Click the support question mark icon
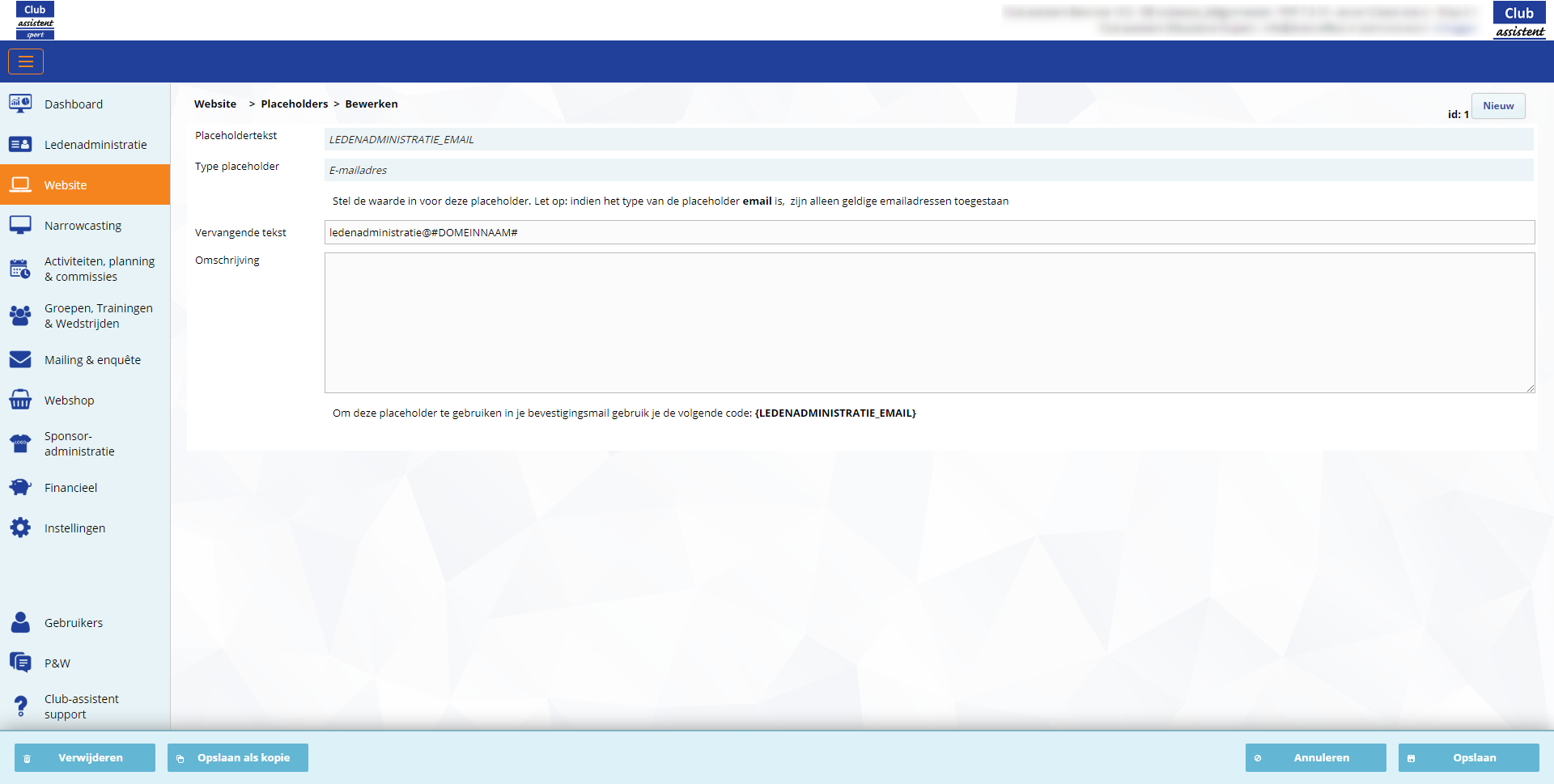This screenshot has height=784, width=1554. tap(20, 706)
